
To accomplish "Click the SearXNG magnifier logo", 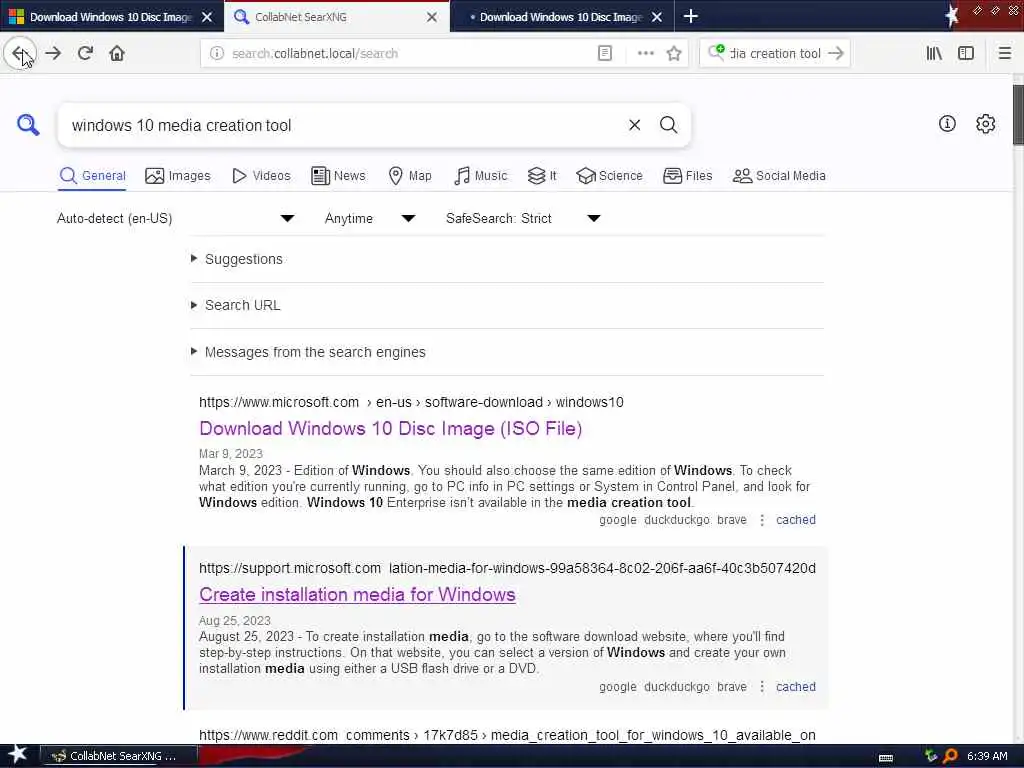I will (28, 125).
